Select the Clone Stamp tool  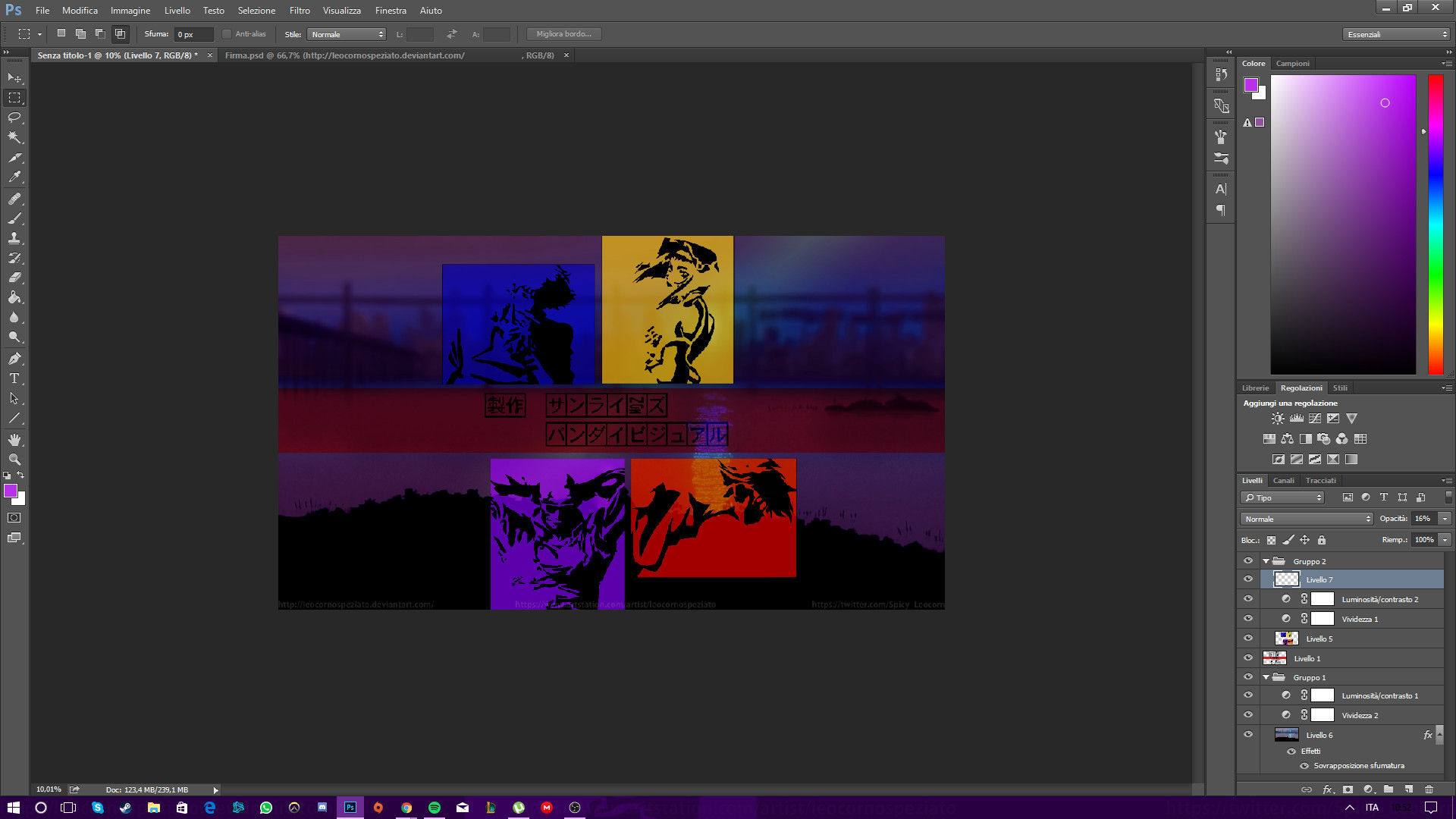tap(14, 238)
